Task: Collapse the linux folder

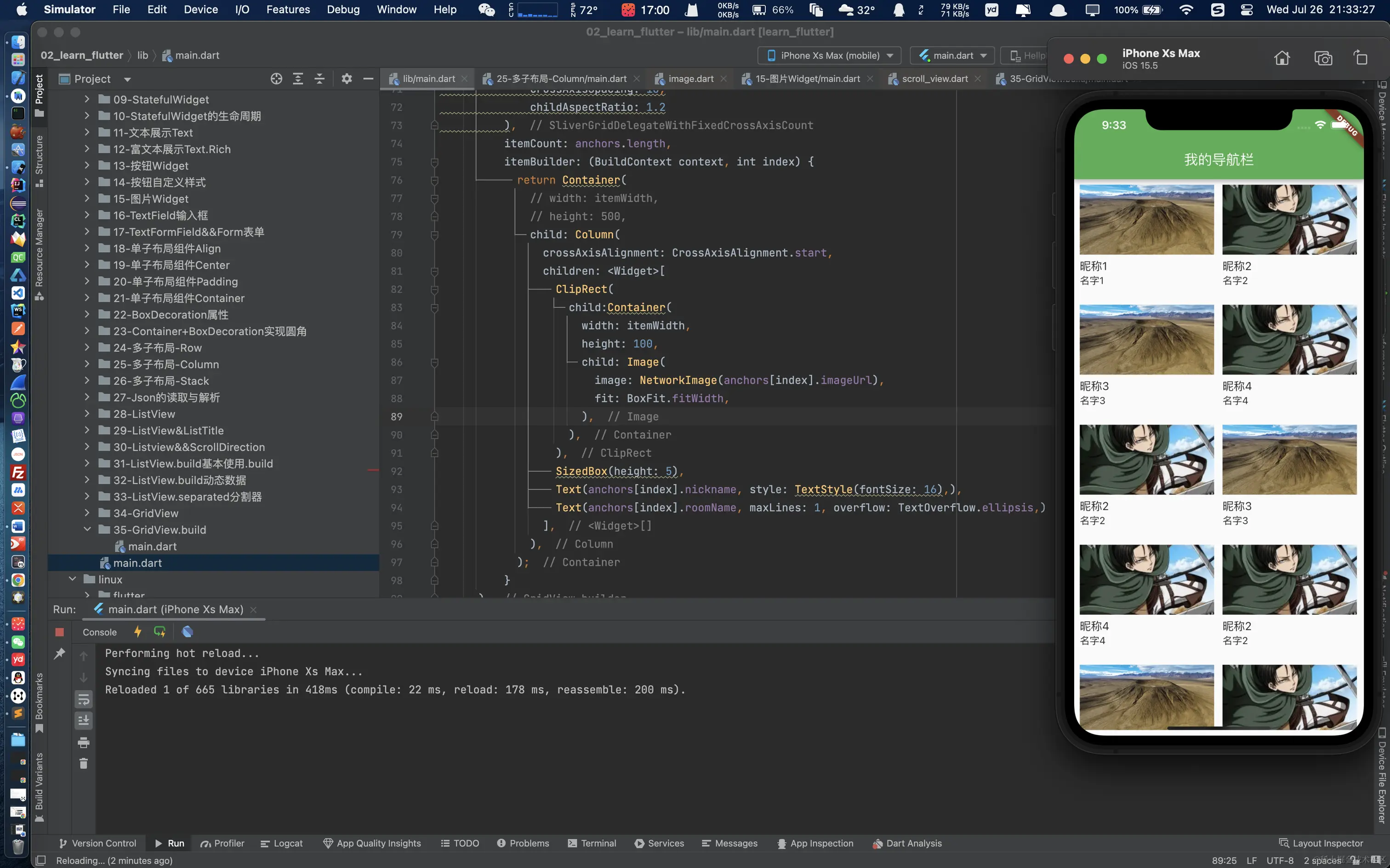Action: click(72, 579)
